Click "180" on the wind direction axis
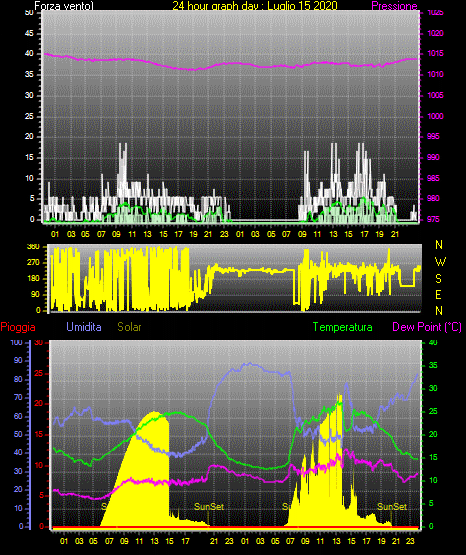This screenshot has height=555, width=466. 33,279
